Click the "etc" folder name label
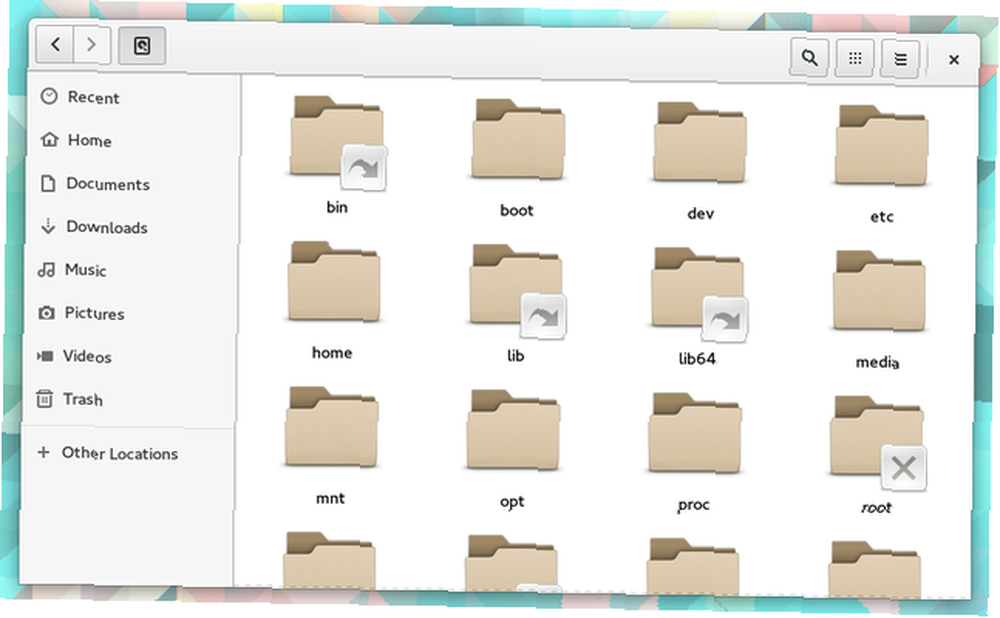 (x=882, y=217)
